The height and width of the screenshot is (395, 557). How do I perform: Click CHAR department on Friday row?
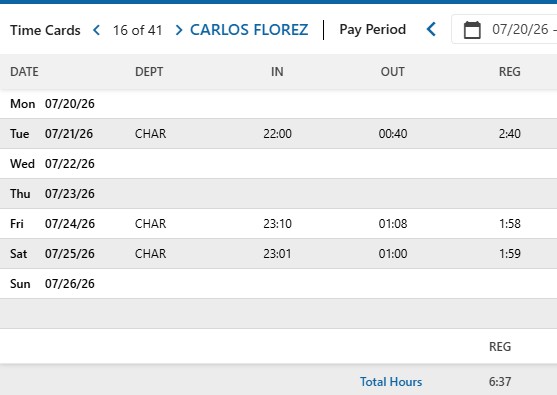150,224
